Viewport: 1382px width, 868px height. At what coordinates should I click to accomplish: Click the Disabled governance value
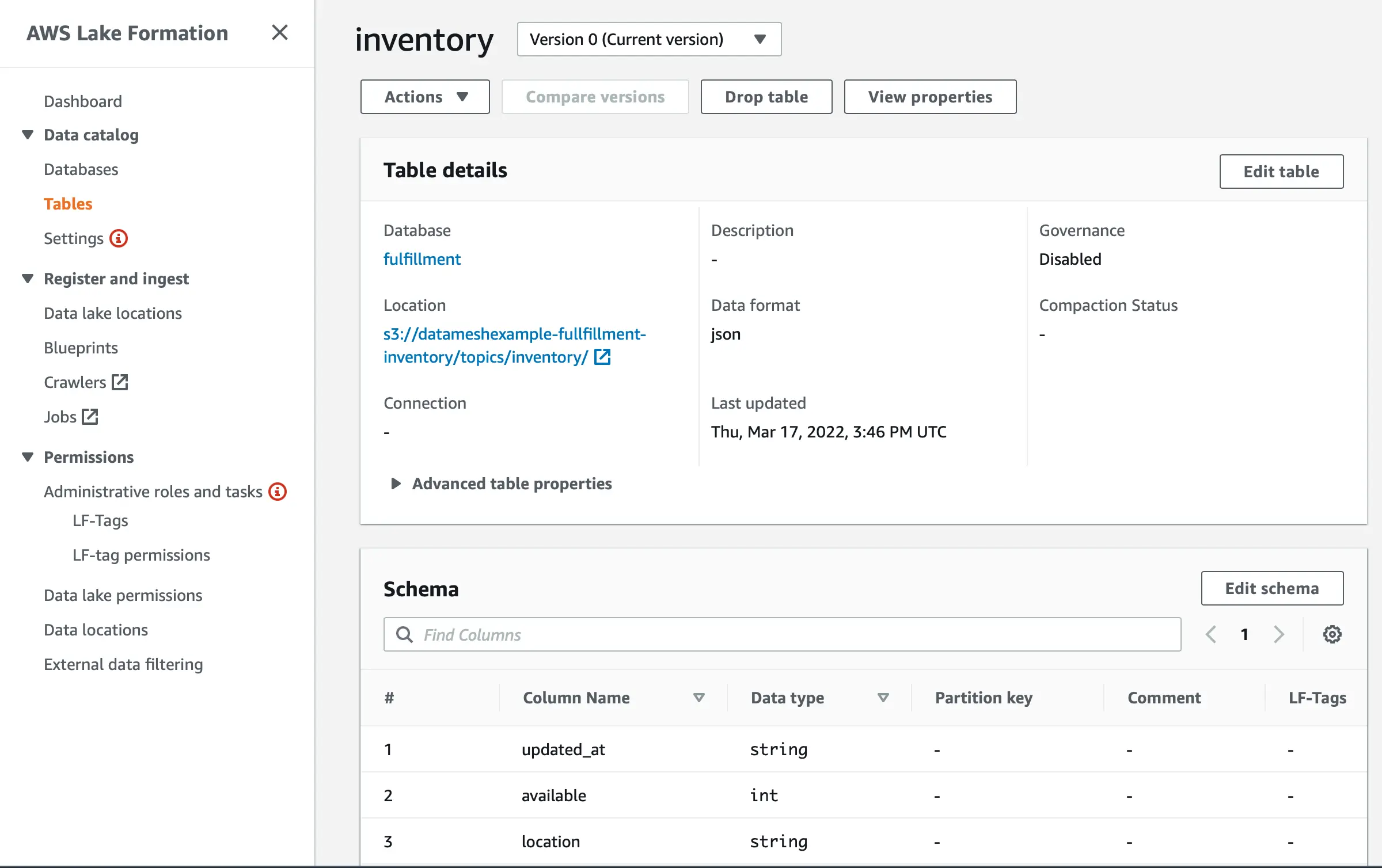point(1070,259)
